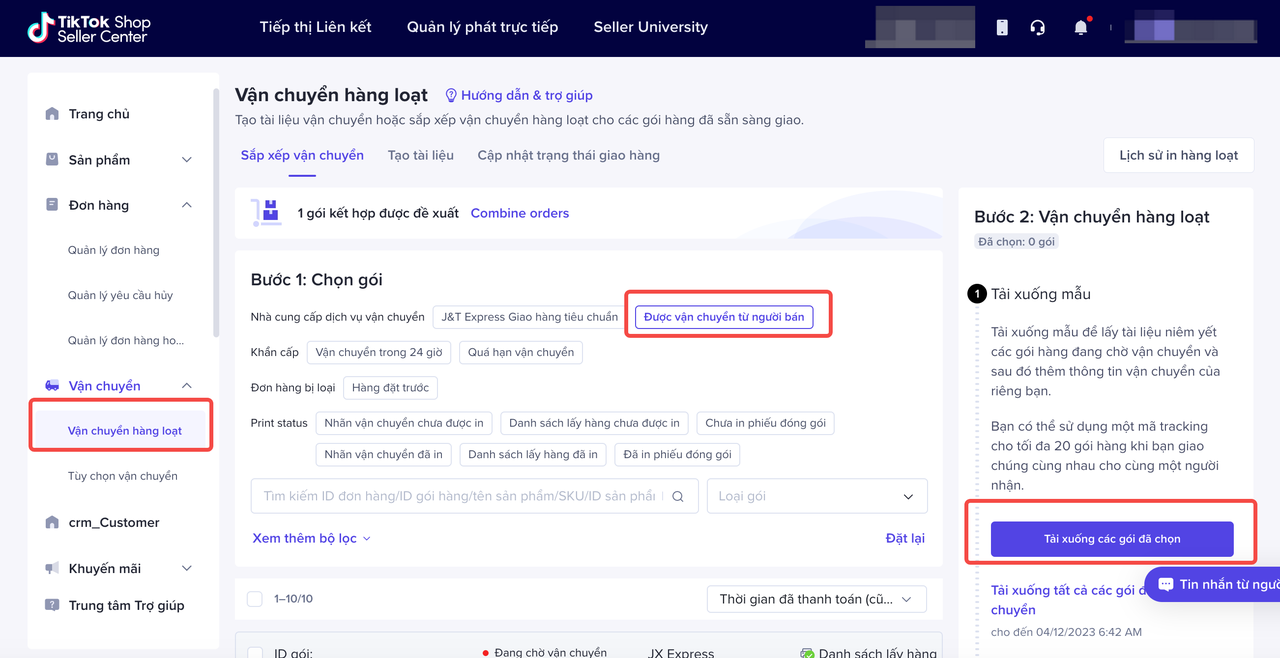Viewport: 1280px width, 658px height.
Task: Expand the Sản phẩm sidebar menu
Action: [x=186, y=160]
